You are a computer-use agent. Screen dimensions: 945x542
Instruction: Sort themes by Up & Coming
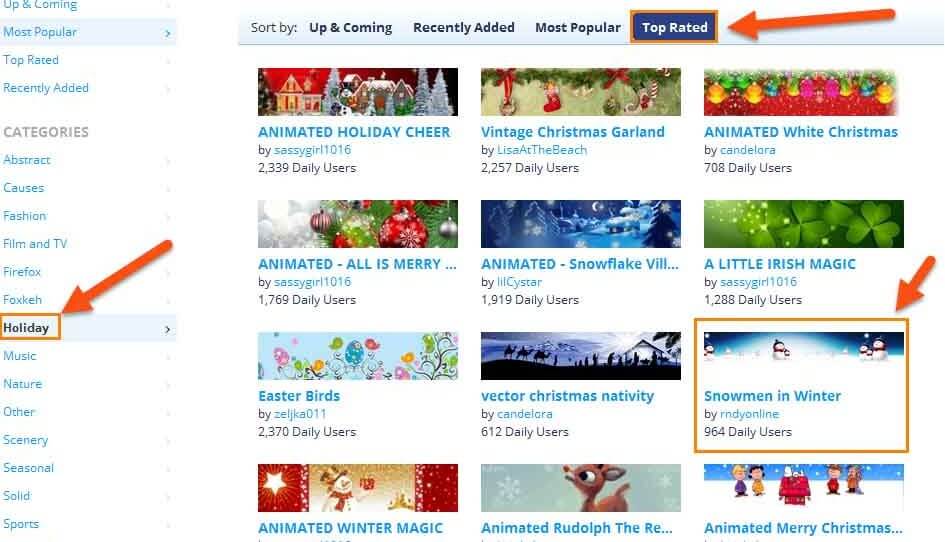coord(350,28)
